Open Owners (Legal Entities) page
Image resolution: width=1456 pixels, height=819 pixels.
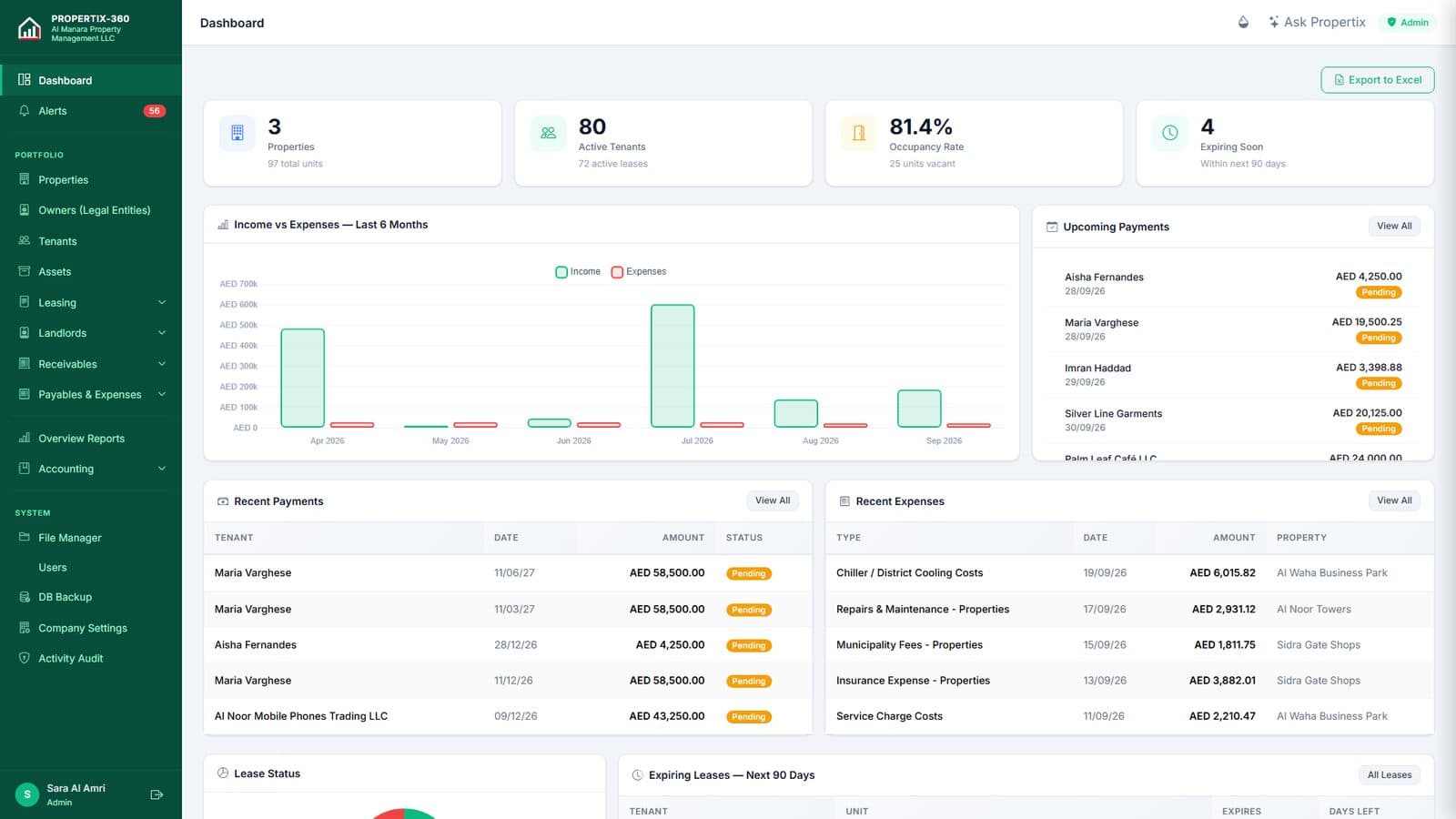click(91, 210)
